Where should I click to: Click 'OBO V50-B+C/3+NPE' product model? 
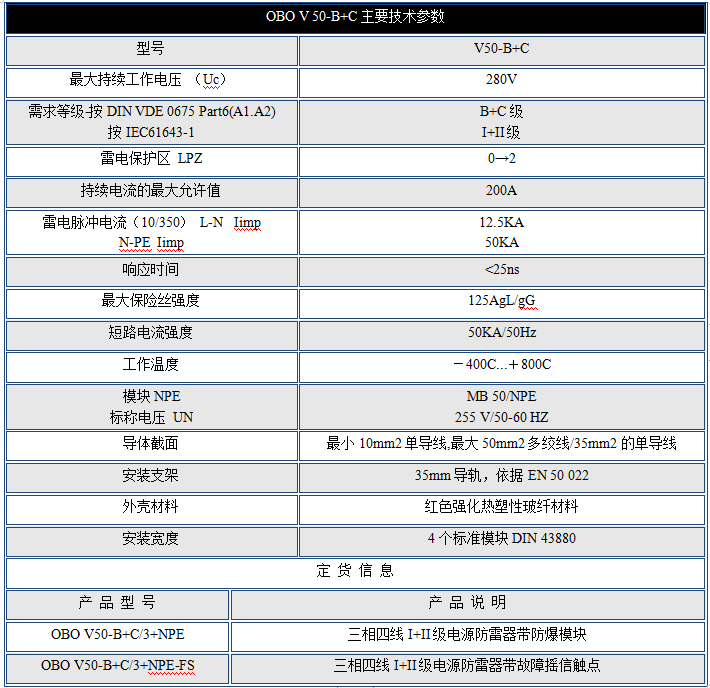tap(118, 635)
